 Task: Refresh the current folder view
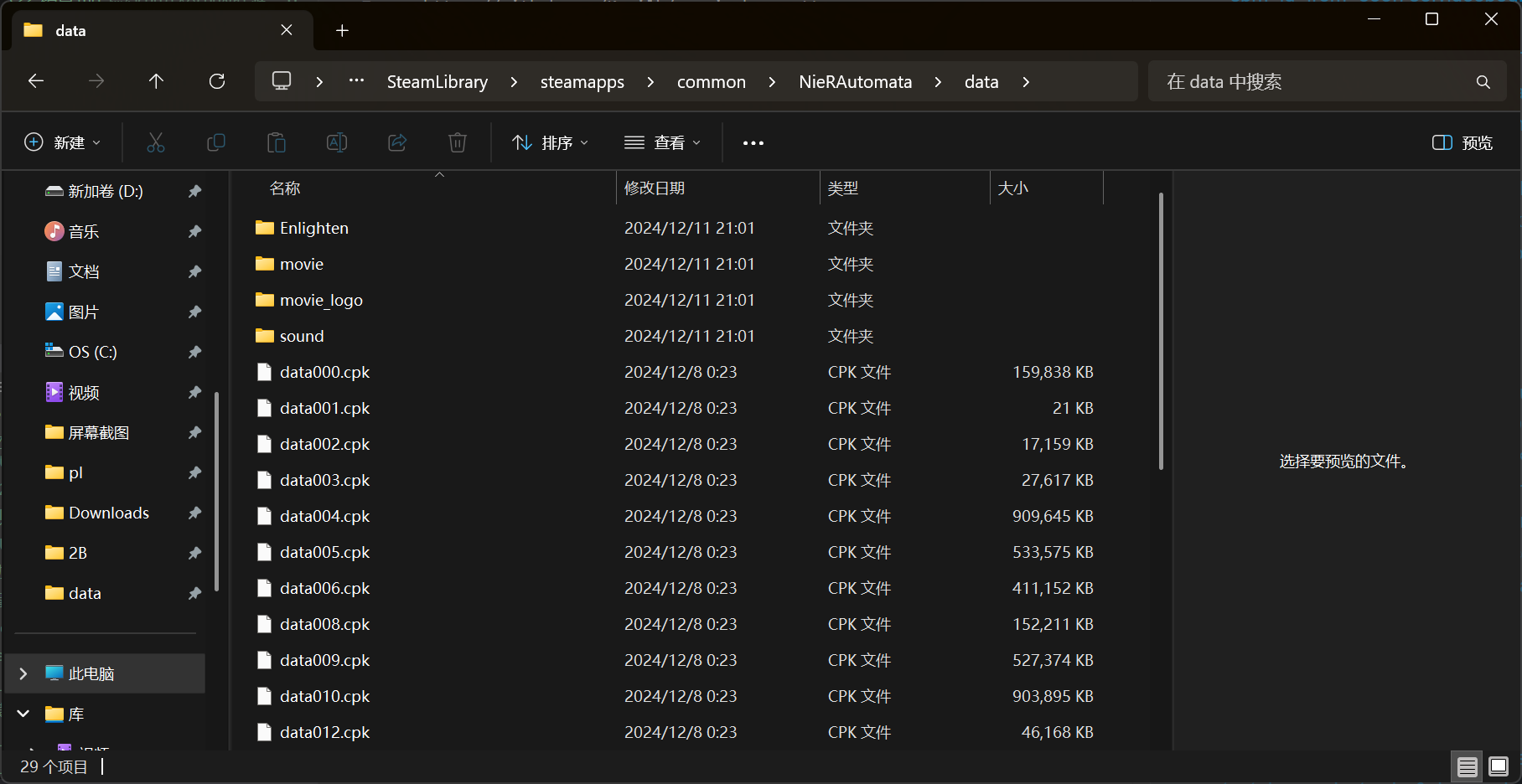coord(217,81)
